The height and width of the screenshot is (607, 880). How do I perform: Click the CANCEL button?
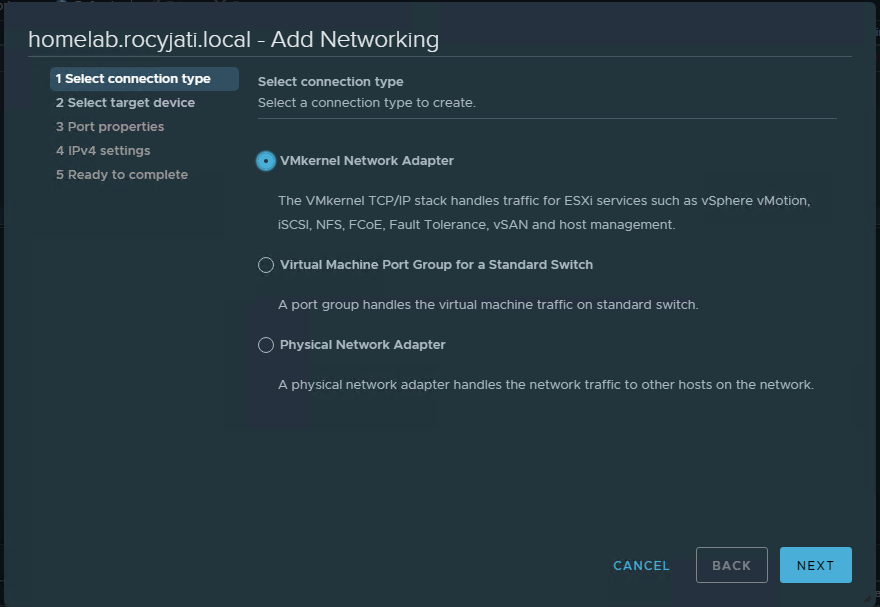(x=641, y=565)
